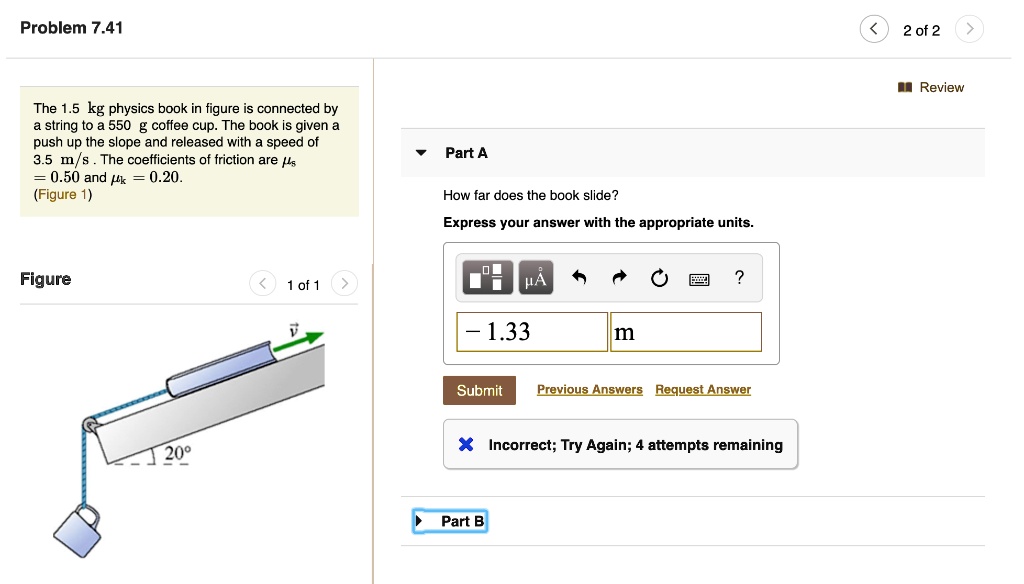Open the Review panel

[x=931, y=87]
